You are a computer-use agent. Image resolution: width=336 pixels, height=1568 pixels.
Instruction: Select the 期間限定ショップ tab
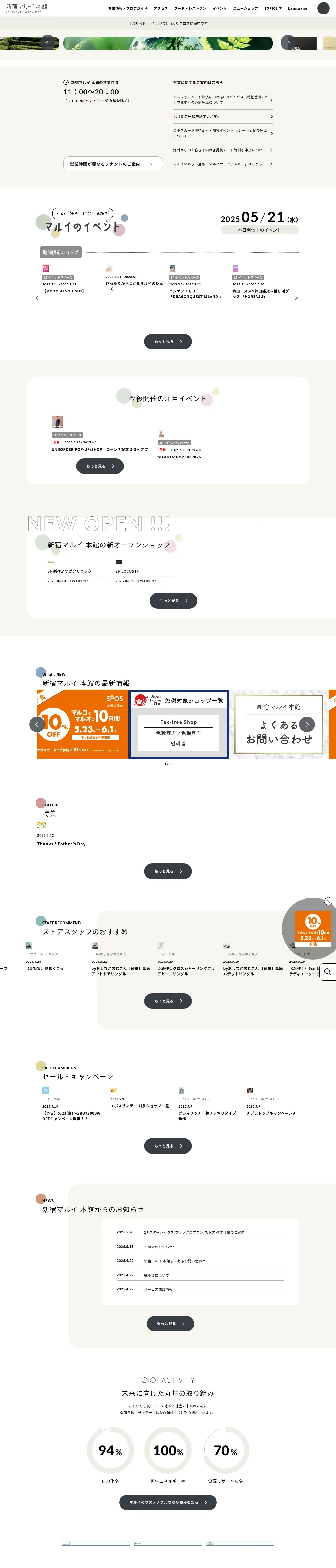tap(60, 252)
